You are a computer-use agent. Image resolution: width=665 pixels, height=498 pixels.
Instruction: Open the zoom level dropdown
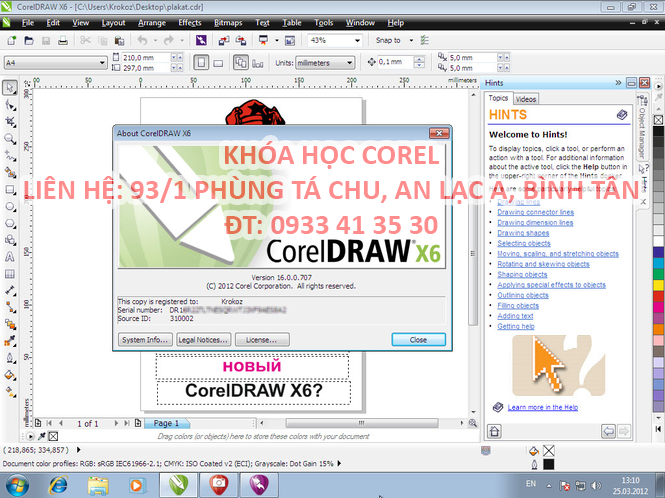[x=357, y=40]
